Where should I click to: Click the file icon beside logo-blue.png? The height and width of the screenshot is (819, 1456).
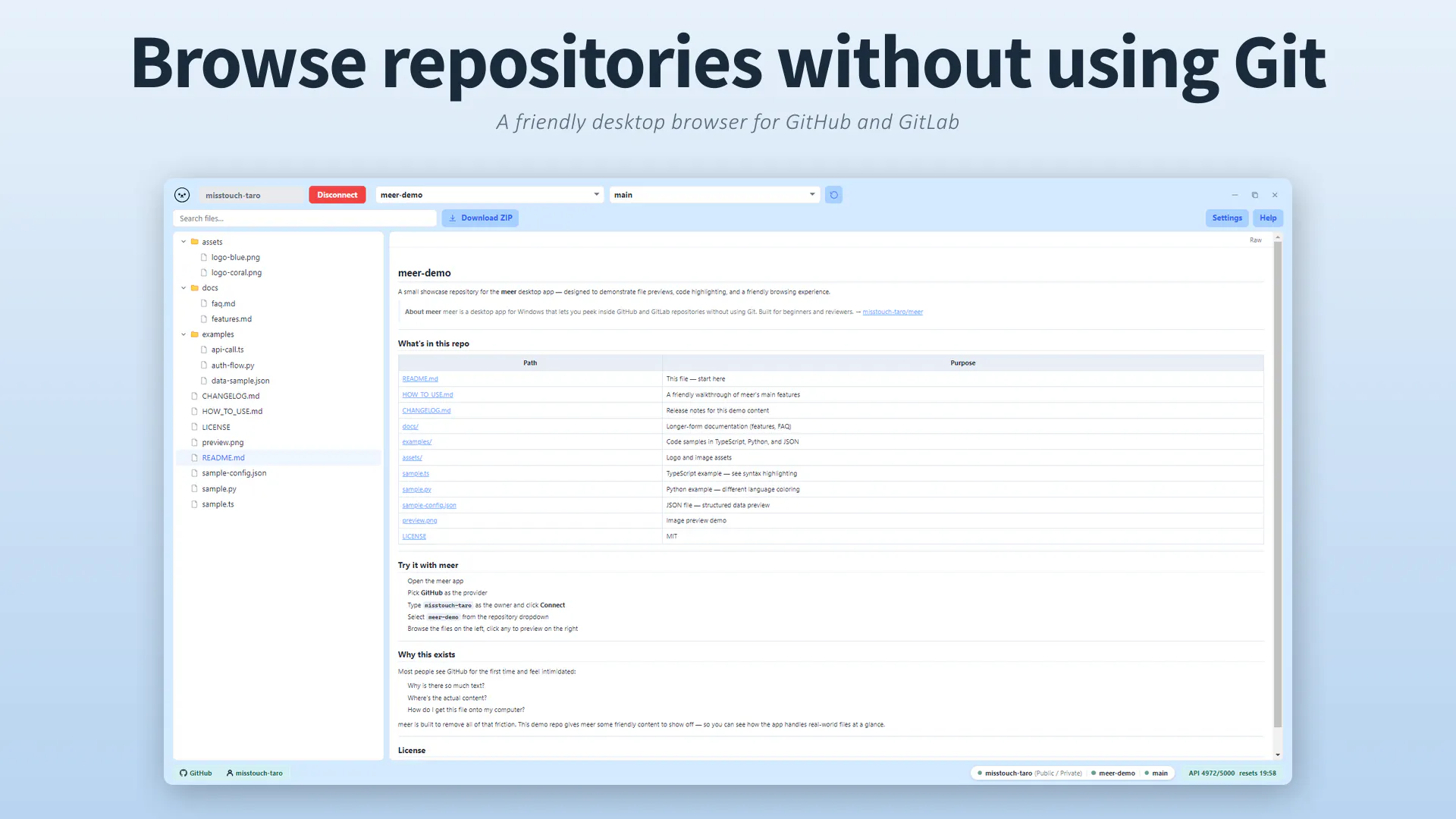click(x=204, y=257)
